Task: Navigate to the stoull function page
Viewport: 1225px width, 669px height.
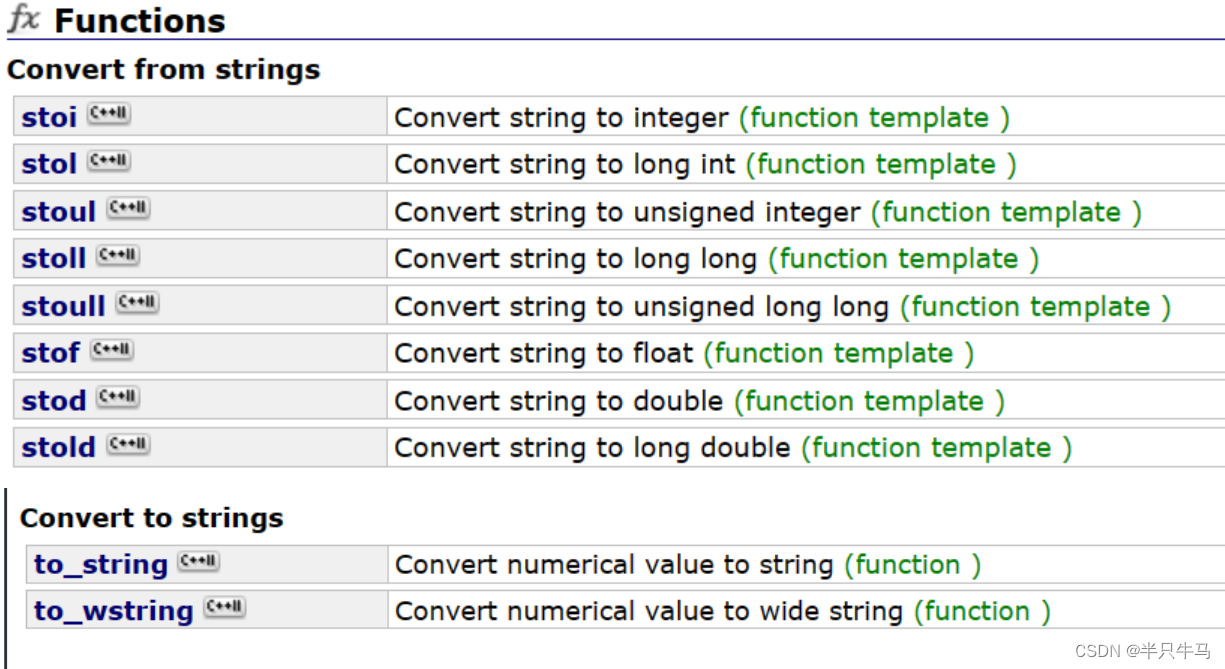Action: click(x=63, y=306)
